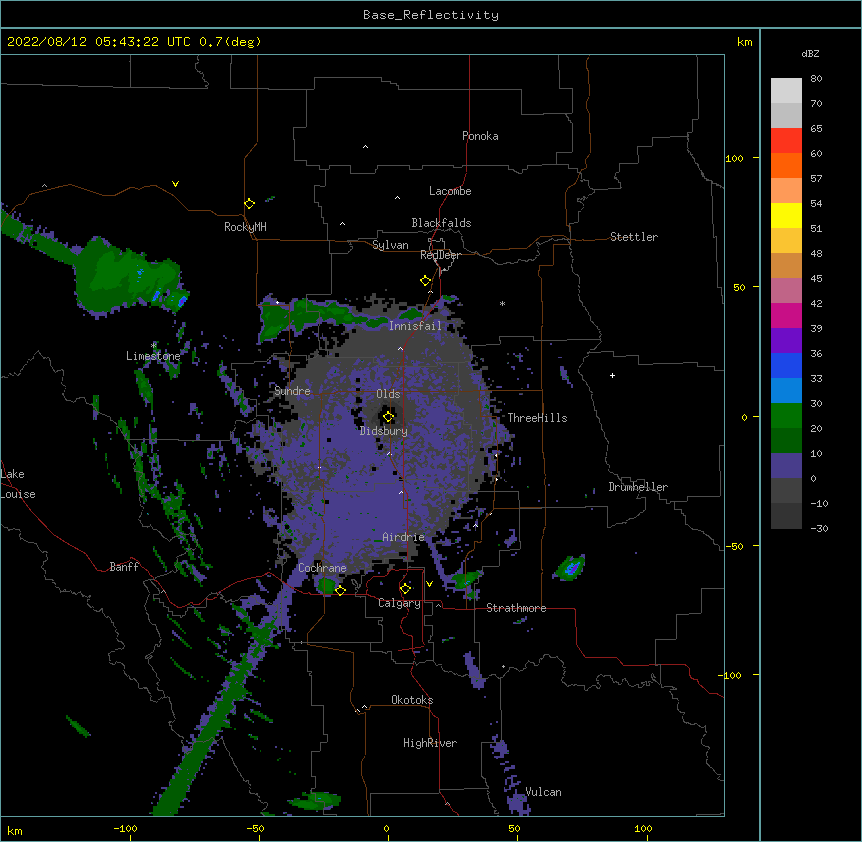Click the dBZ legend heading
862x842 pixels.
(x=810, y=53)
